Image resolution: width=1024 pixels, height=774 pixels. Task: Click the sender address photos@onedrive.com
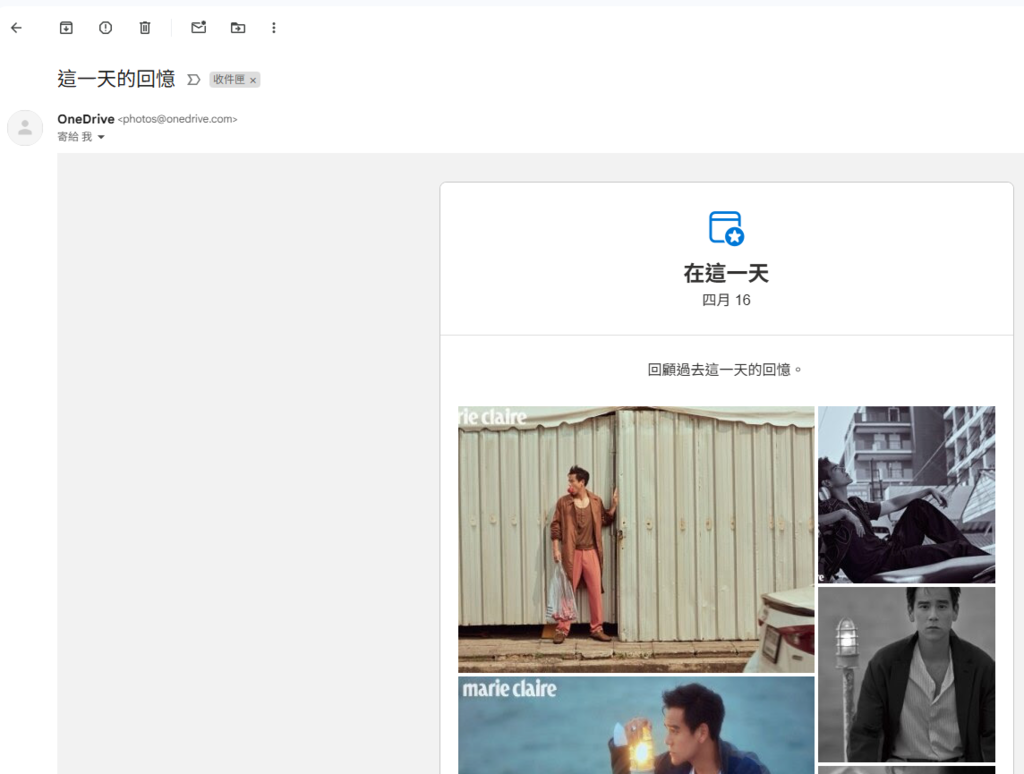coord(178,119)
